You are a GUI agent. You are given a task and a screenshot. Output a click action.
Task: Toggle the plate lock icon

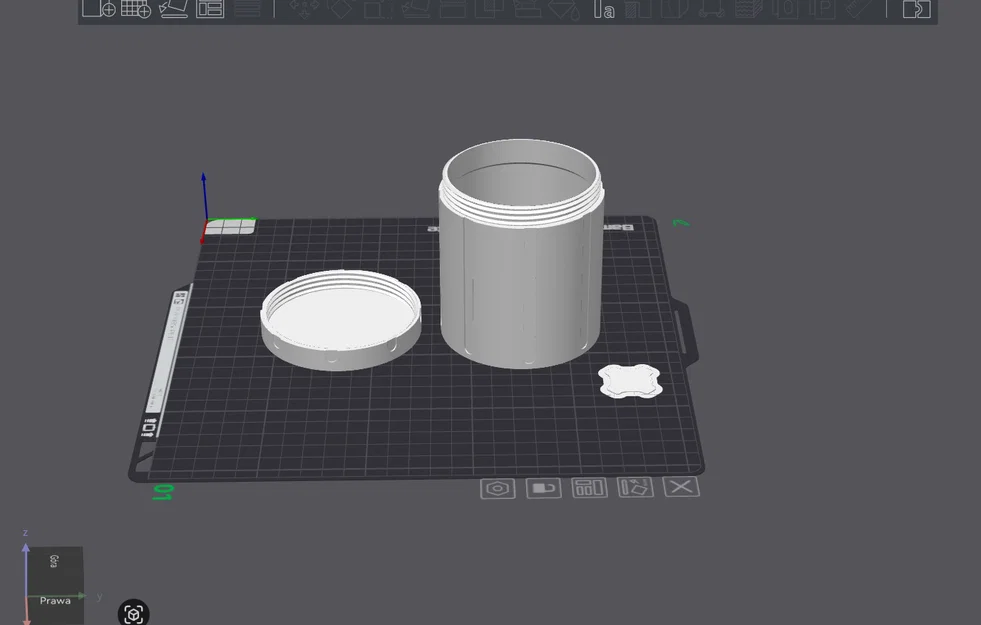pyautogui.click(x=544, y=488)
